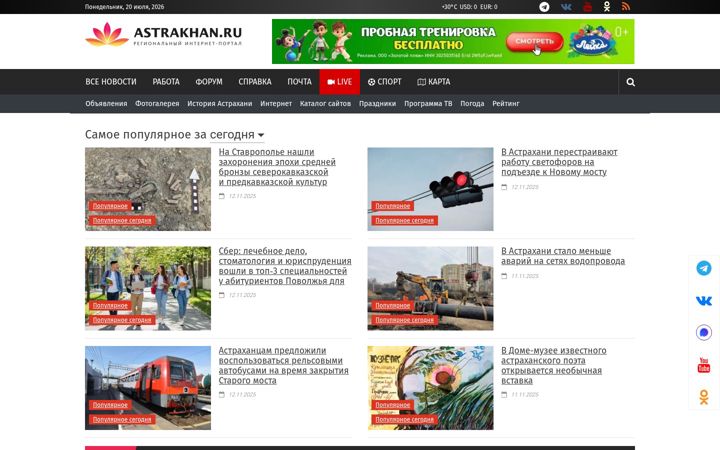Open article about Ставрополье bronze-age burials
Screen dimensions: 720x450
[x=277, y=167]
